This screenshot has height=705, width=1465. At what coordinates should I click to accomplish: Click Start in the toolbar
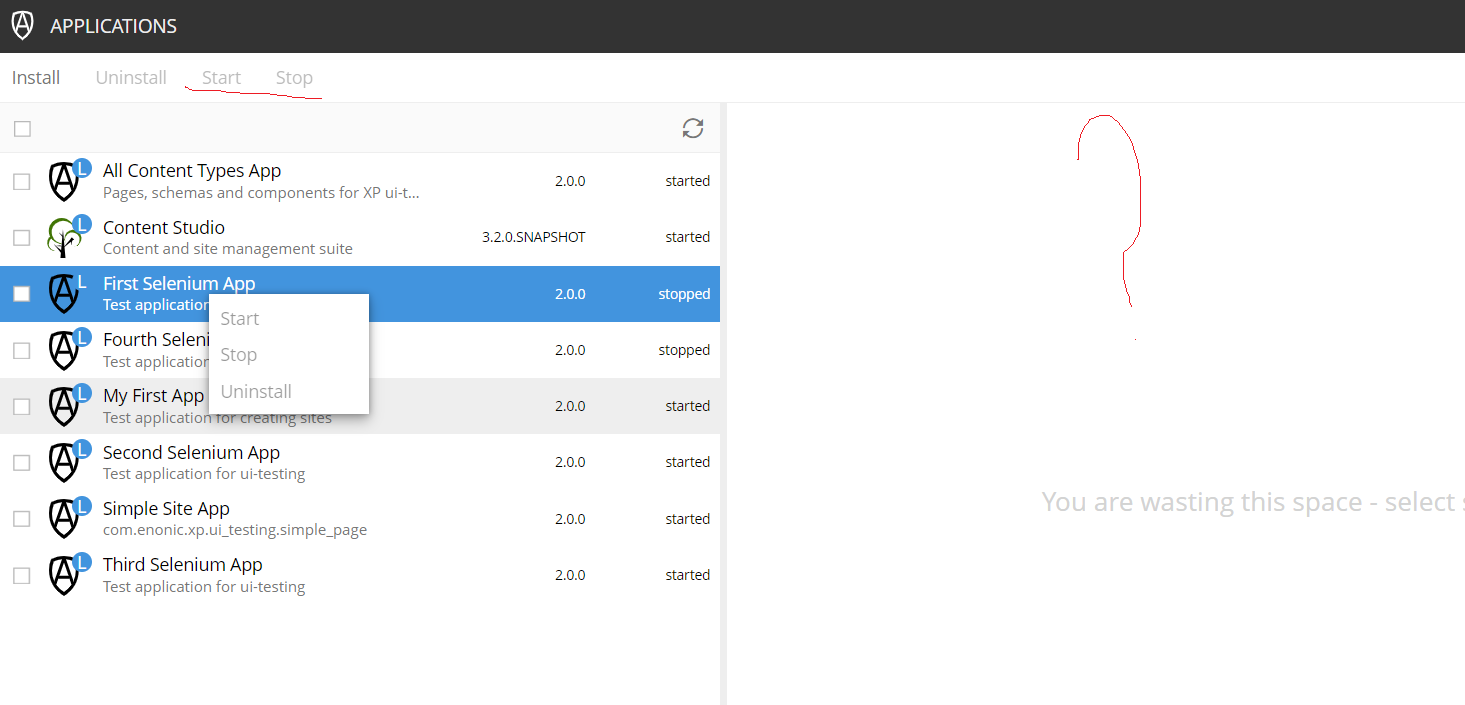pos(221,77)
